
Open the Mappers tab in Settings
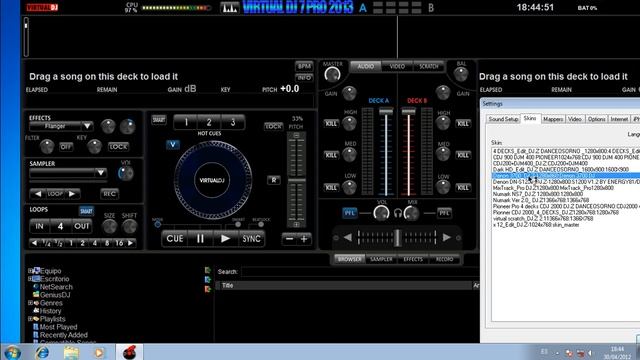point(553,119)
